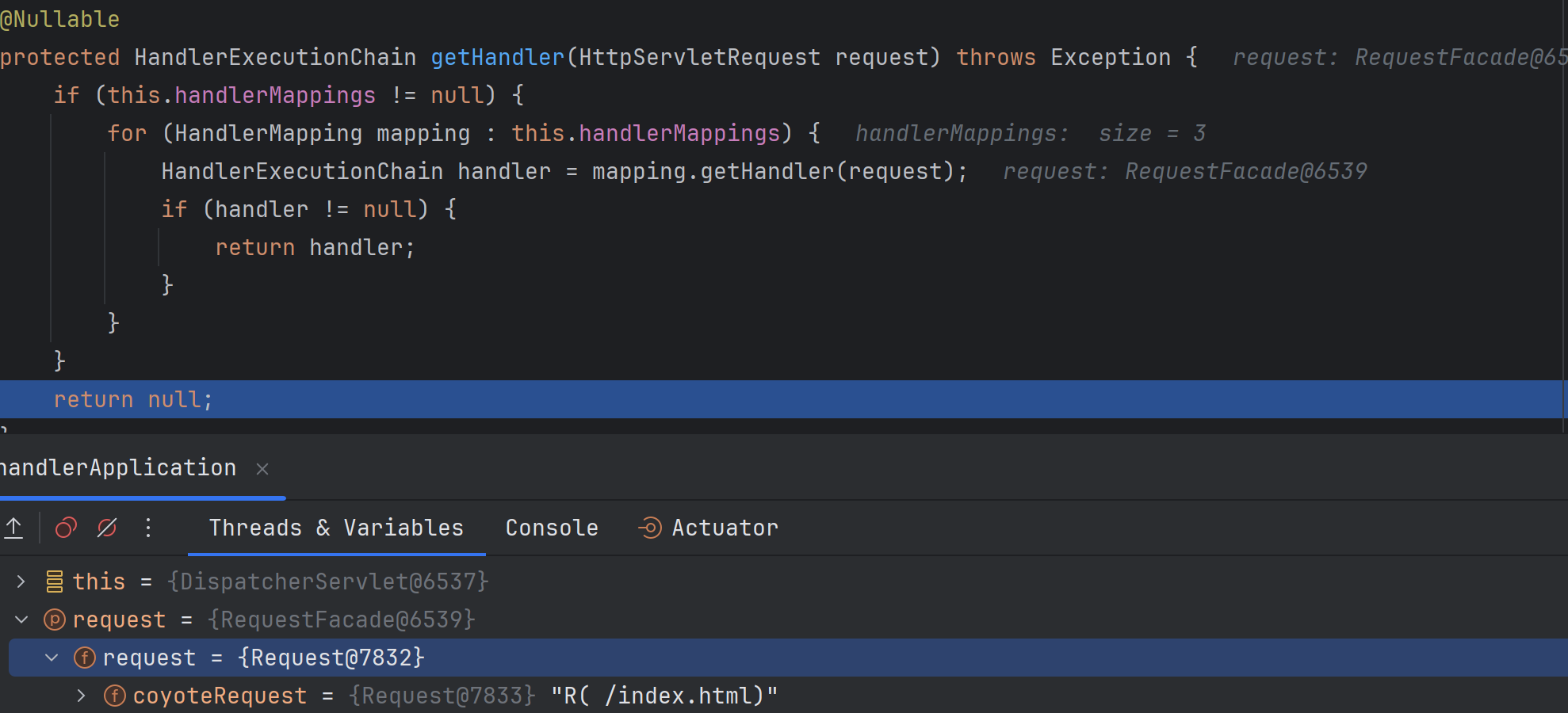Screen dimensions: 1568x713
Task: Switch to the Console tab
Action: click(552, 528)
